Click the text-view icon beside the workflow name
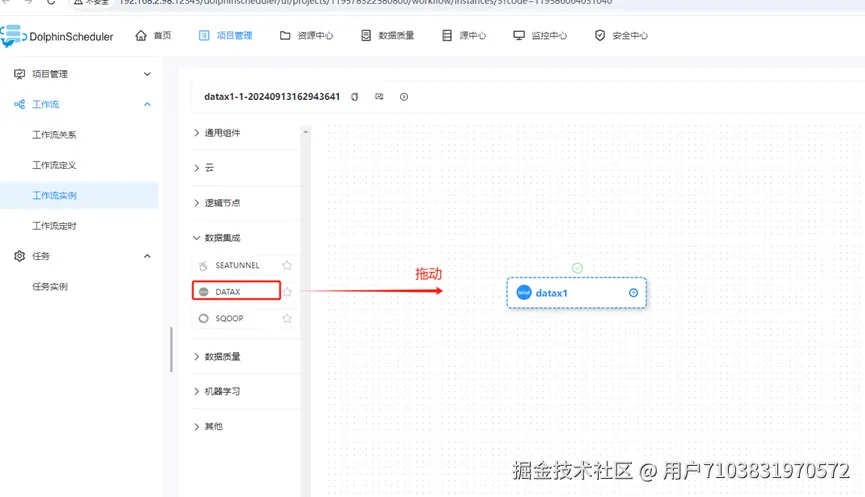Image resolution: width=865 pixels, height=497 pixels. tap(379, 97)
